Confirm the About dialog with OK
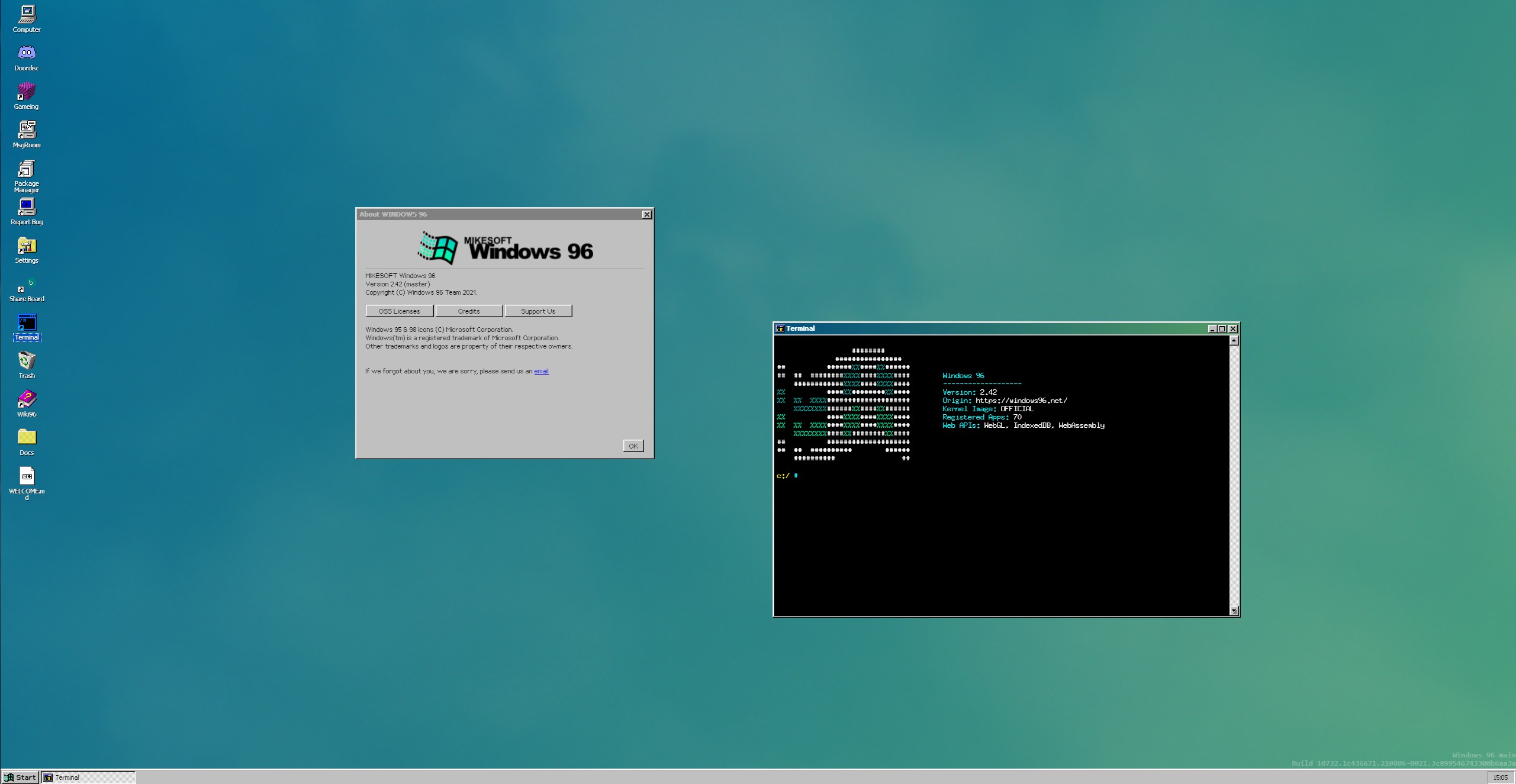The width and height of the screenshot is (1516, 784). pyautogui.click(x=633, y=446)
